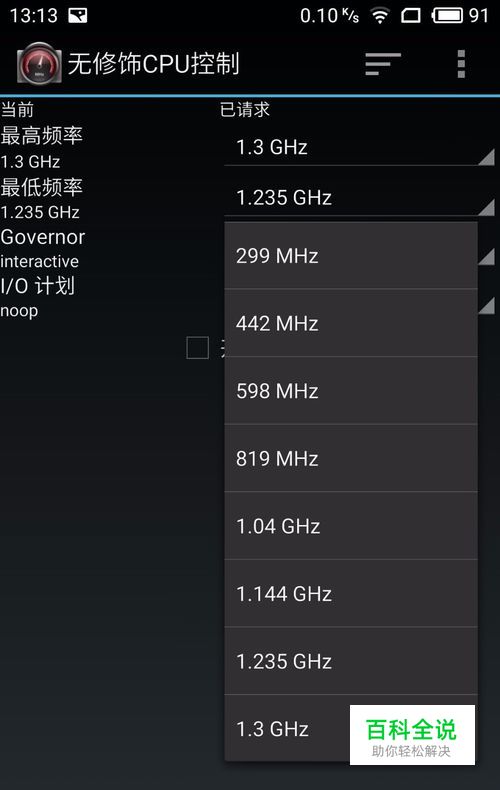
Task: Tap the Wi-Fi status icon
Action: (x=380, y=16)
